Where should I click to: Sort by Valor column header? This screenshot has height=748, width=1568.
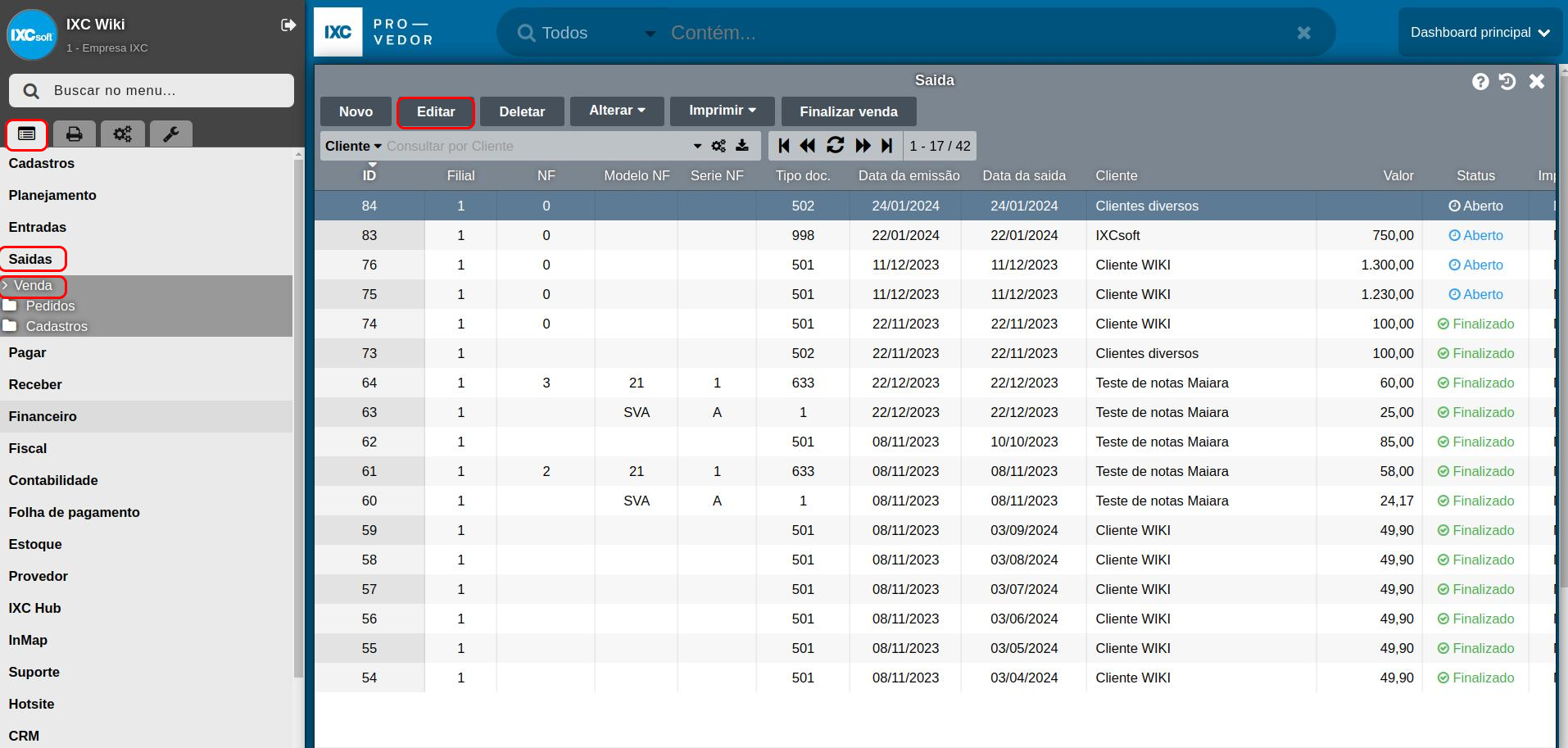coord(1398,175)
